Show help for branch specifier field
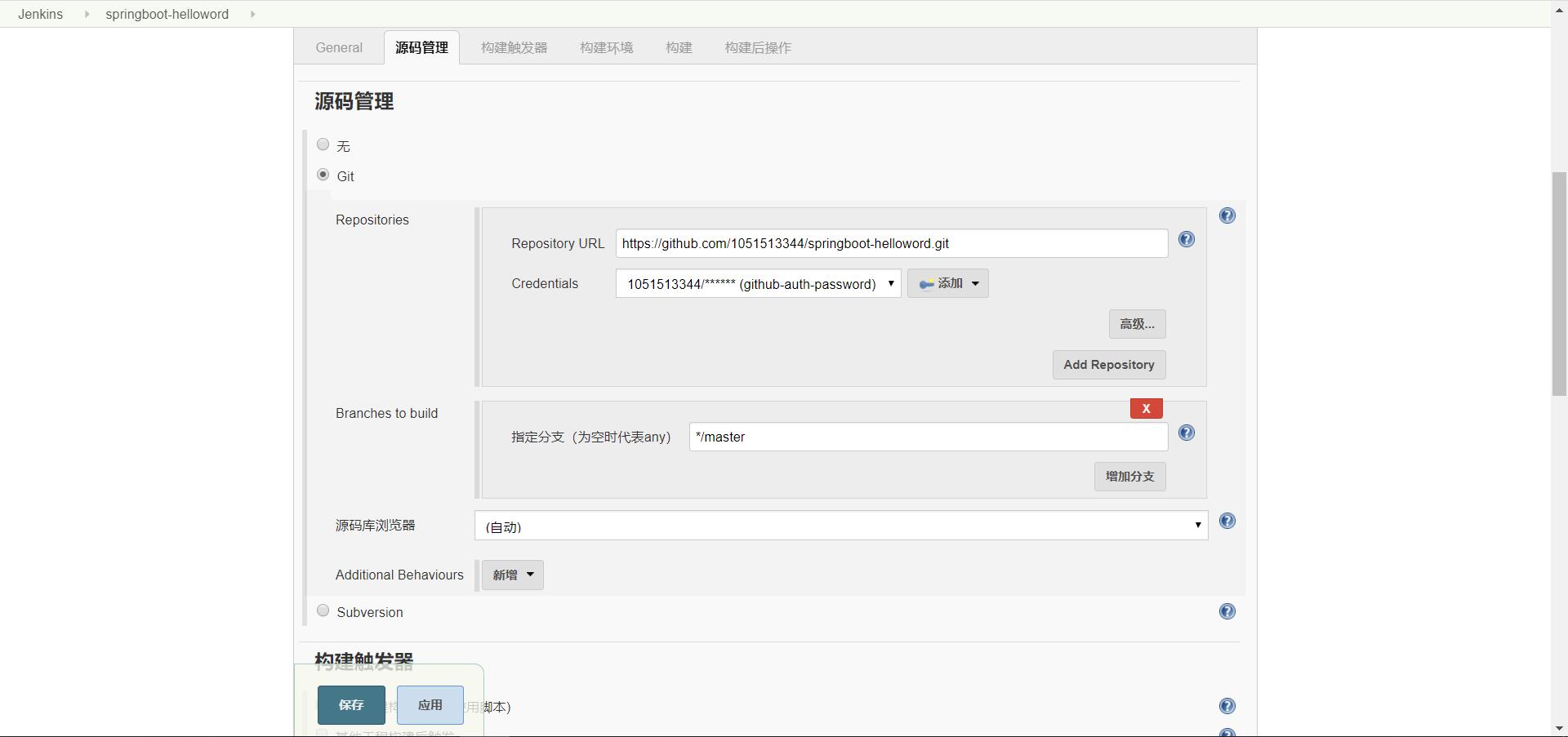Image resolution: width=1568 pixels, height=737 pixels. pyautogui.click(x=1186, y=433)
